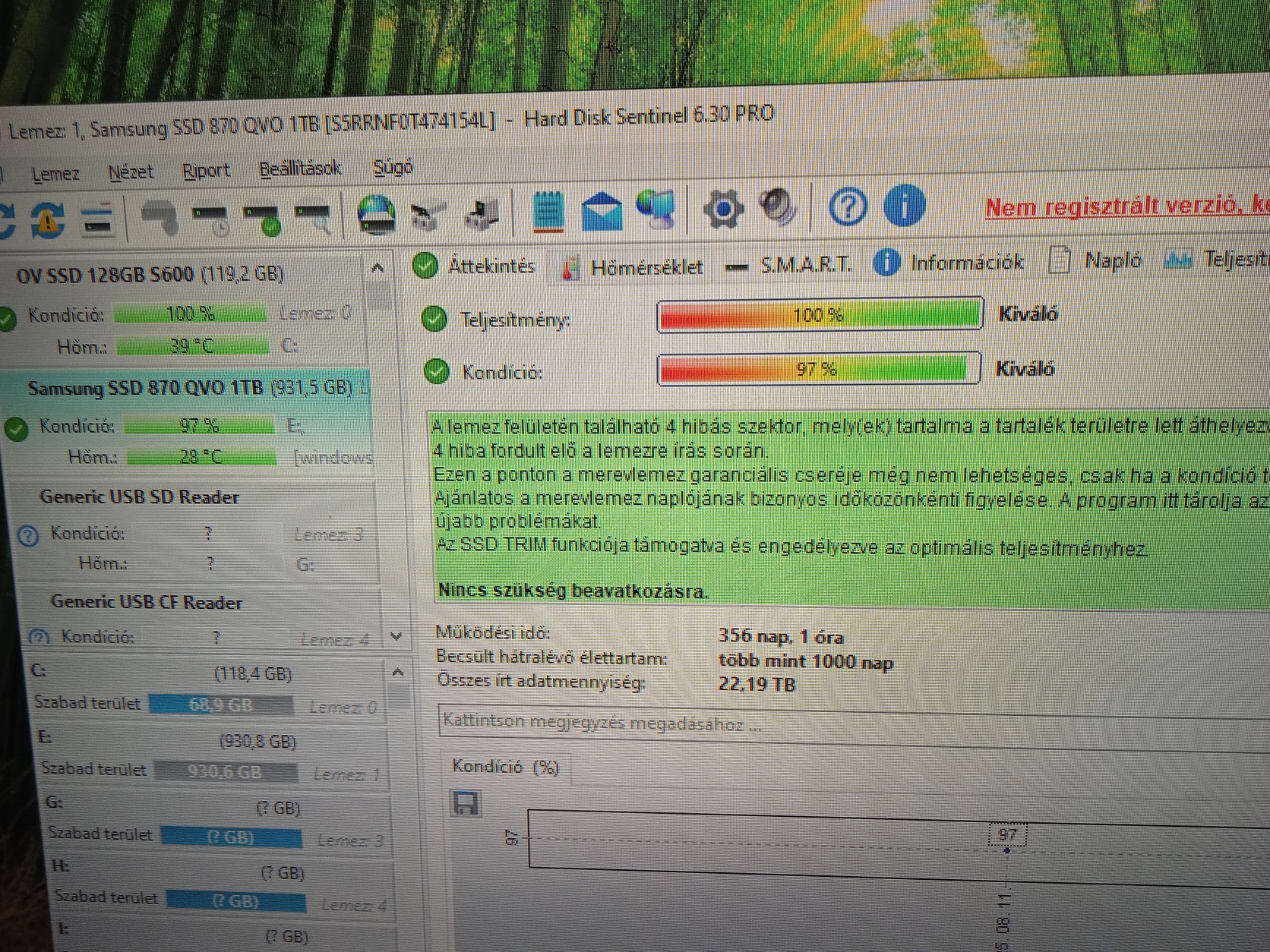Switch to the Napló tab
1270x952 pixels.
1096,260
